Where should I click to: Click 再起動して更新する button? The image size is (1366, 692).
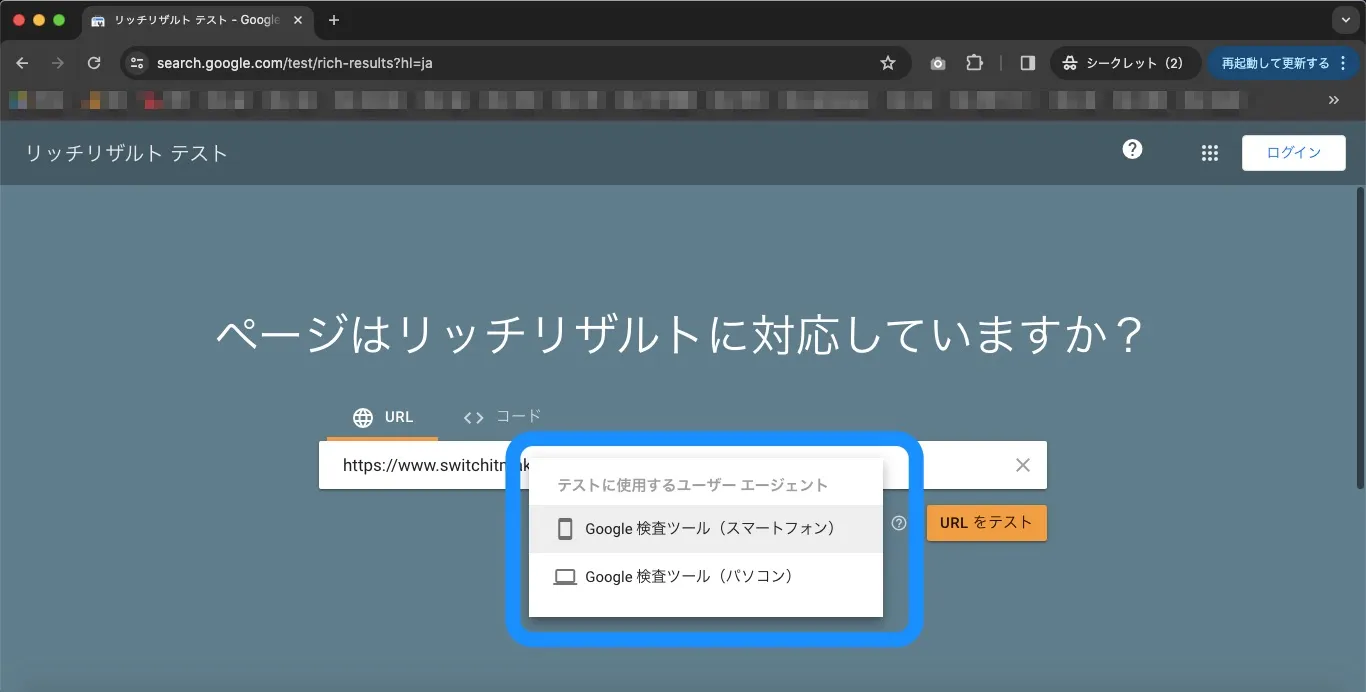click(x=1284, y=63)
